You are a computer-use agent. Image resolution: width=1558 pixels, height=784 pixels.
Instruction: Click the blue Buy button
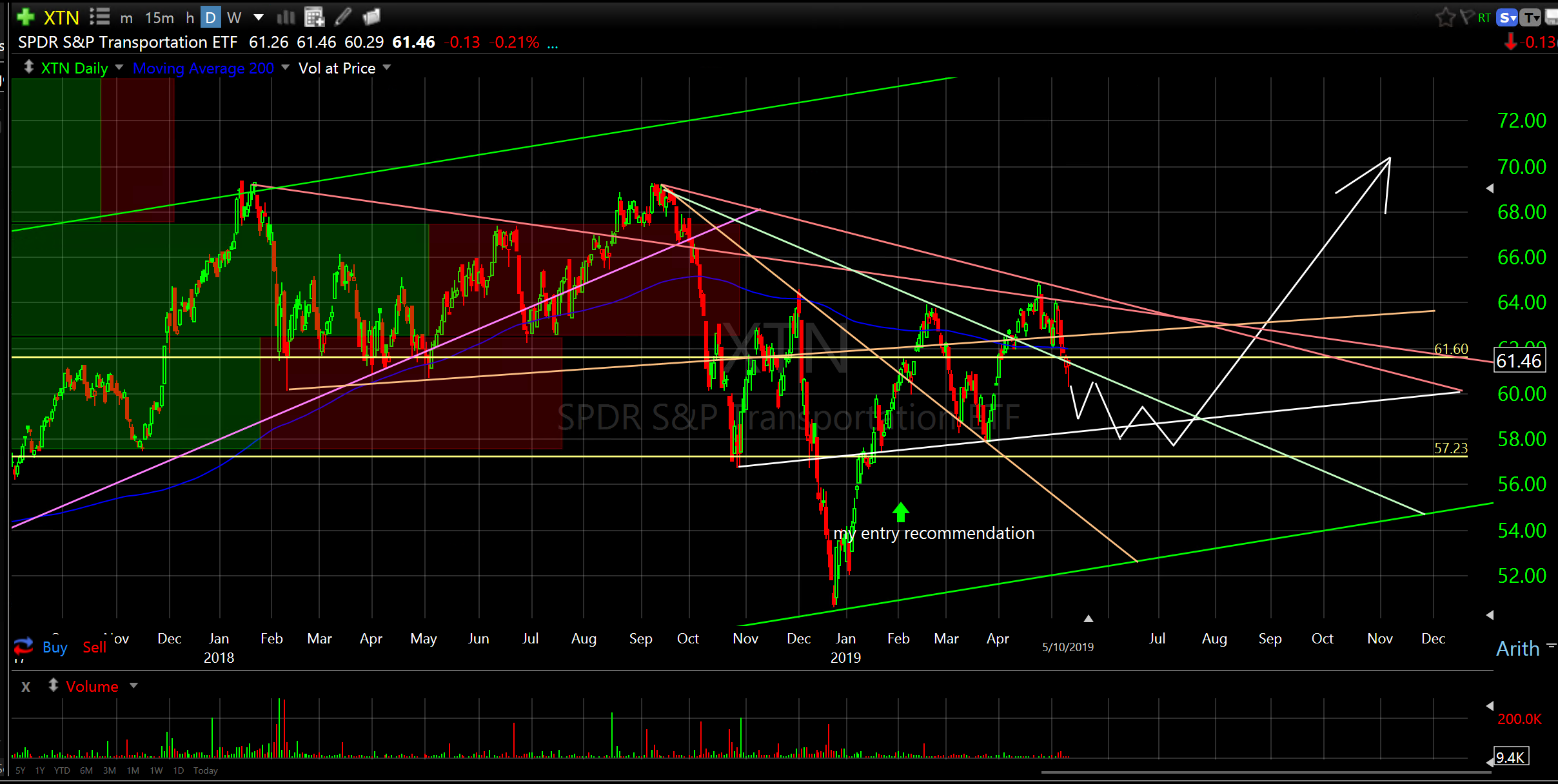pos(55,647)
